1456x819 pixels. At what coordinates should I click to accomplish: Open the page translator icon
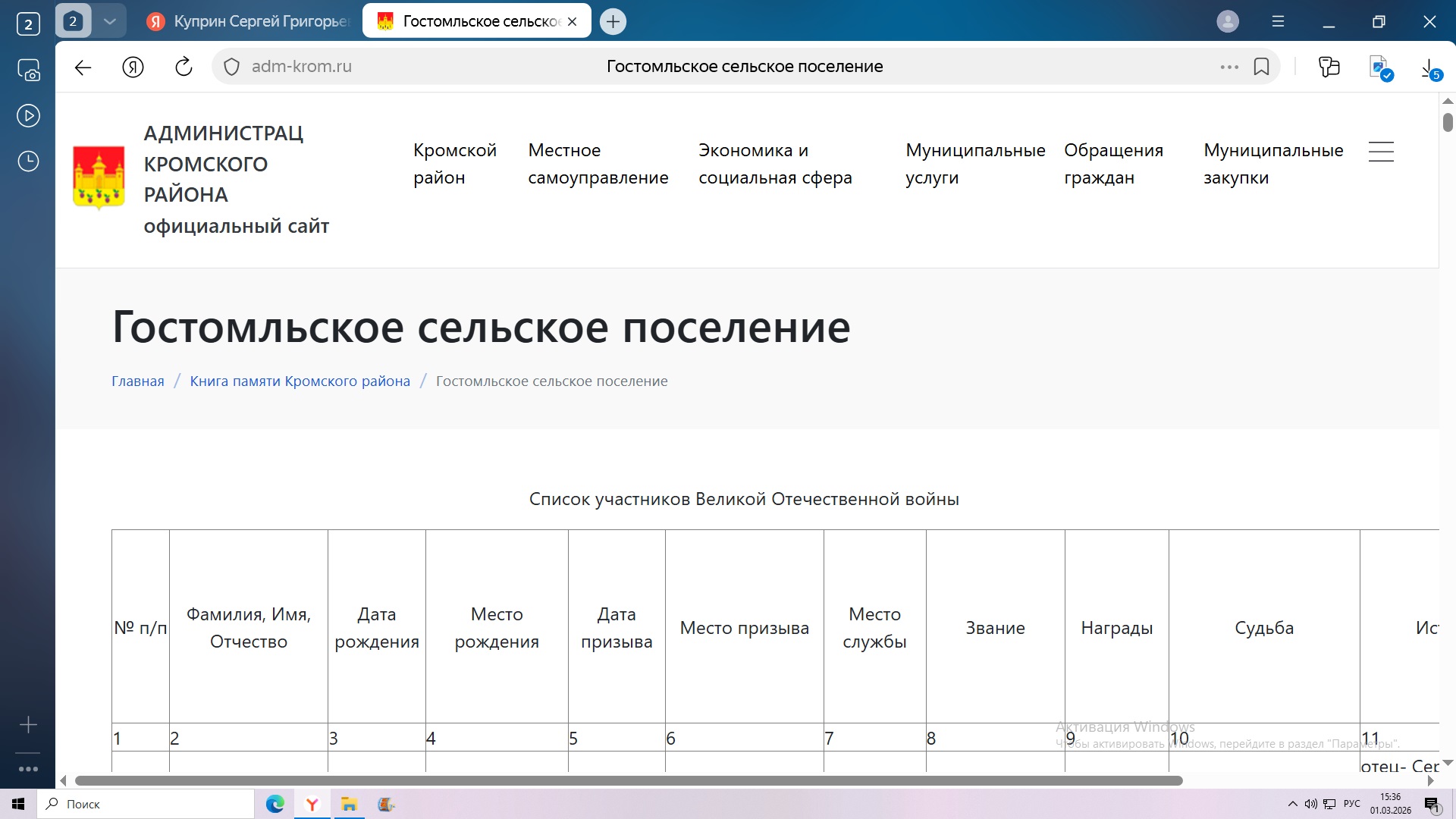tap(1380, 67)
